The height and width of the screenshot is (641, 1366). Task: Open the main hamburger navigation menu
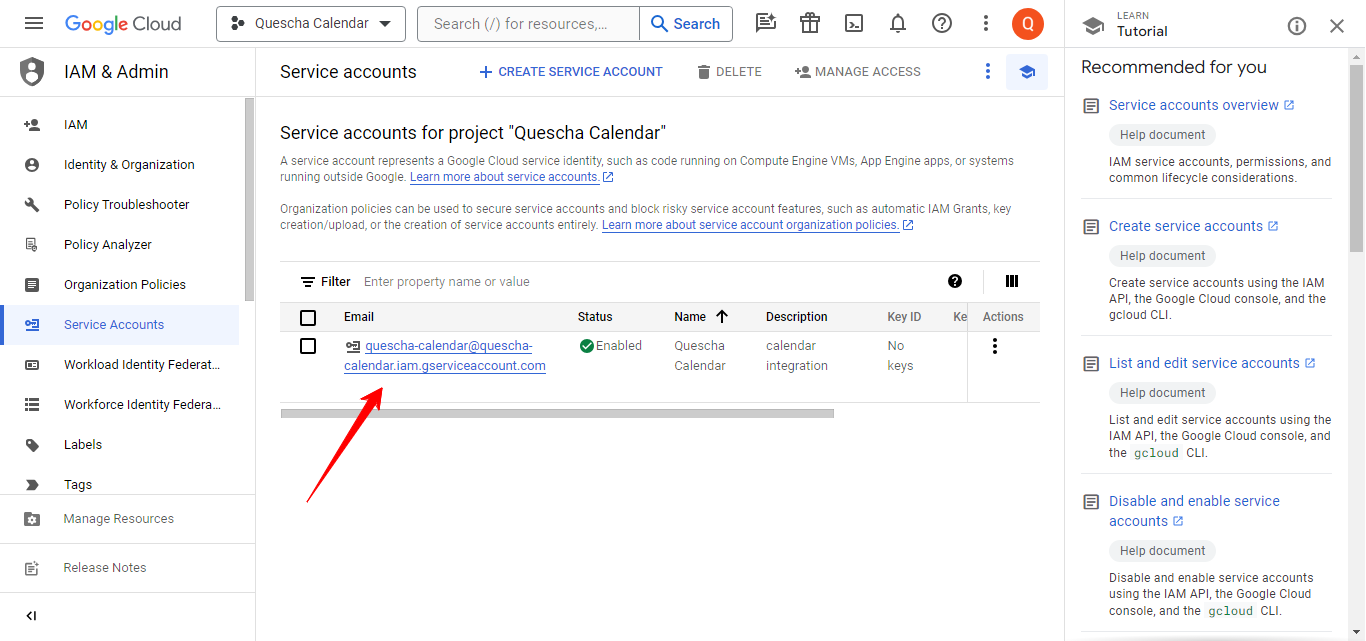34,23
